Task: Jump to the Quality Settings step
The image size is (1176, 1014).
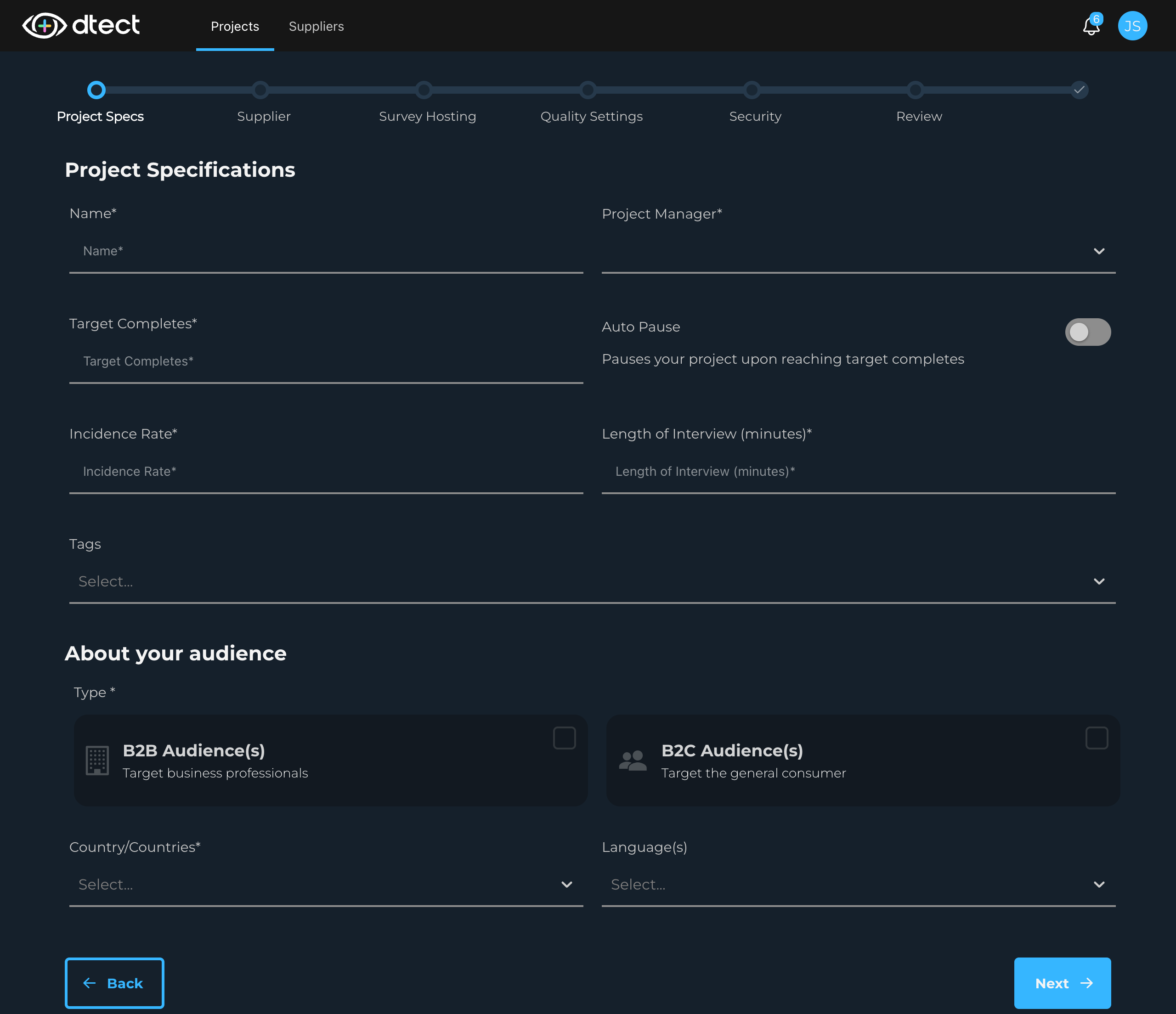Action: pyautogui.click(x=588, y=90)
